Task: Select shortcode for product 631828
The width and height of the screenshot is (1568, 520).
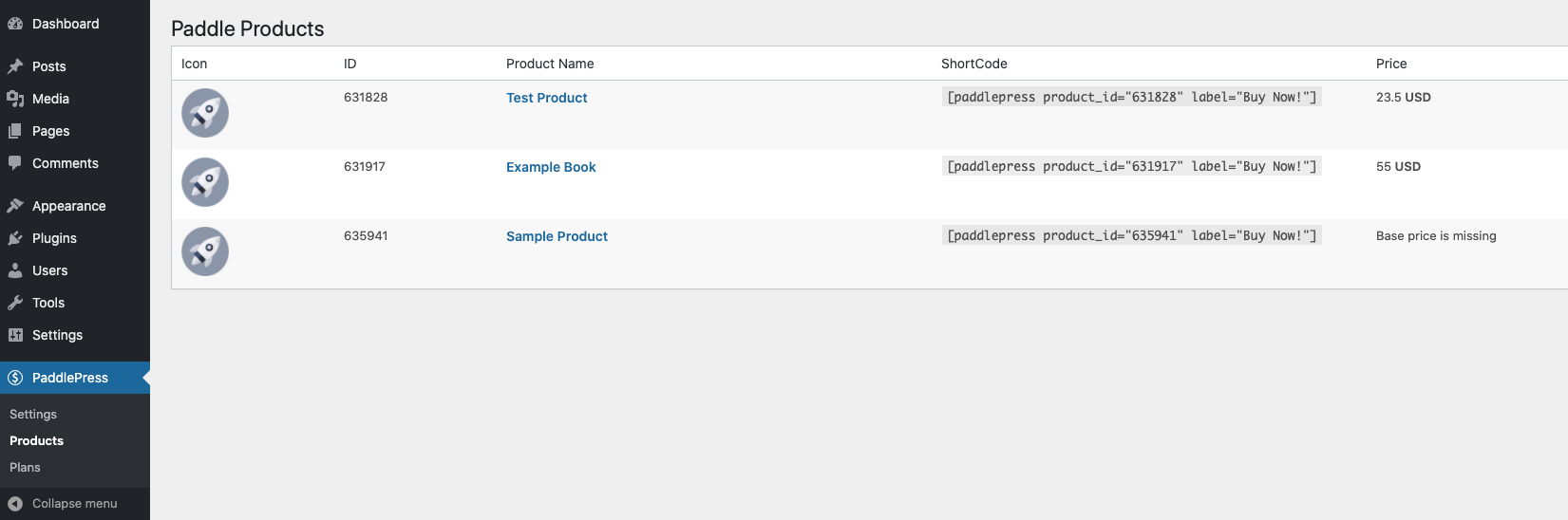Action: coord(1131,97)
